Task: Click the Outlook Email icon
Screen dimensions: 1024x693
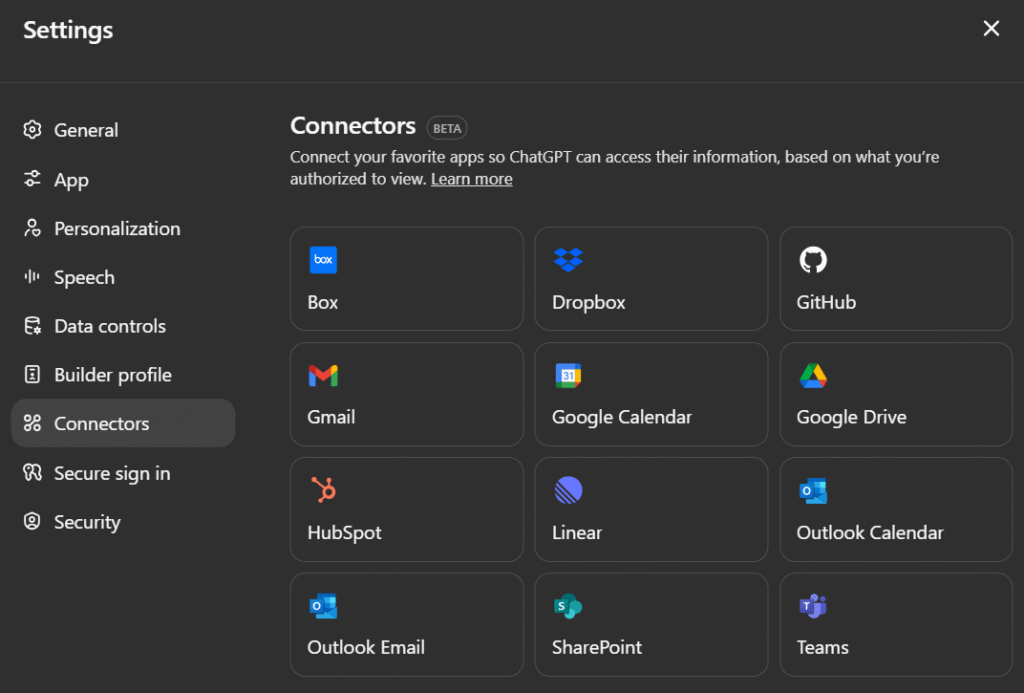Action: pos(323,606)
